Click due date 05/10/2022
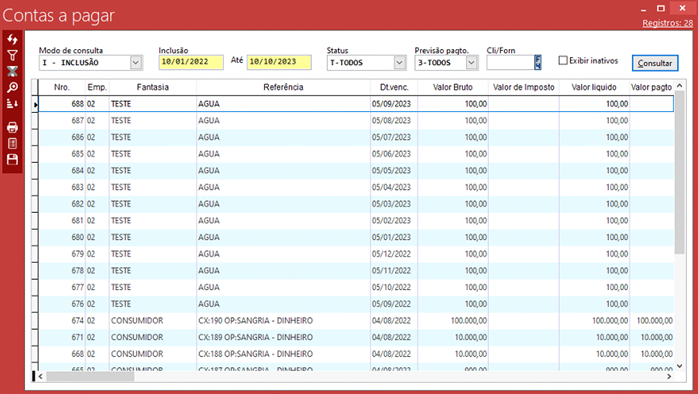The image size is (698, 394). click(x=391, y=288)
